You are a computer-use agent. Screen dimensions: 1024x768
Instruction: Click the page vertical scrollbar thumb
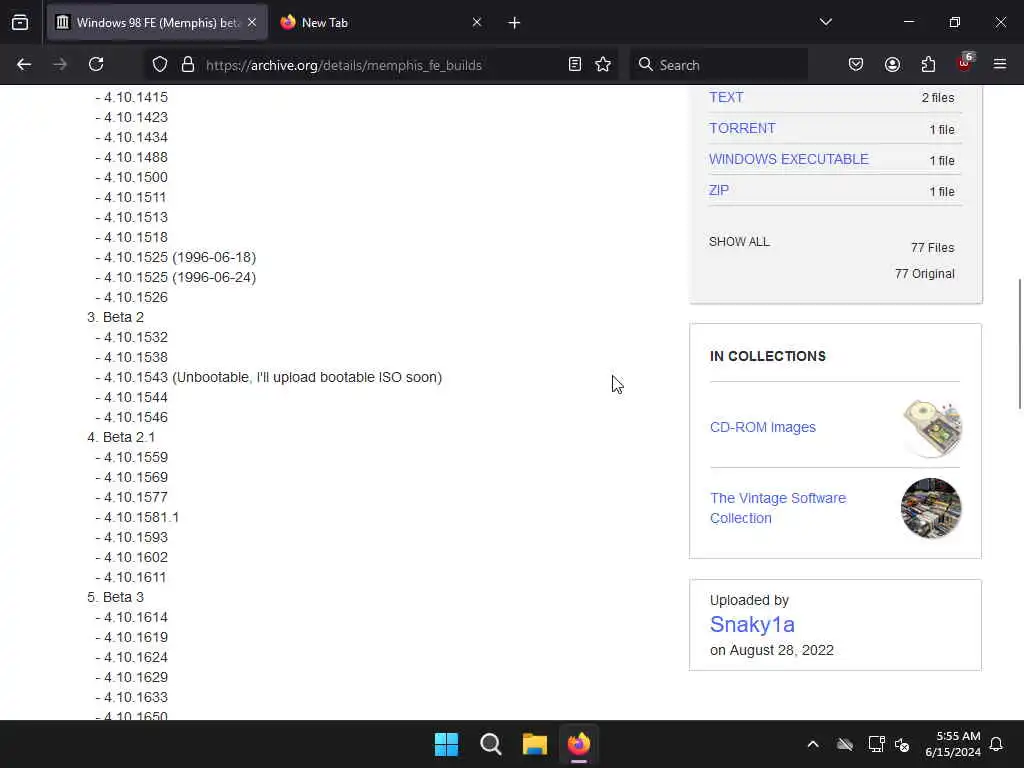pyautogui.click(x=1019, y=344)
